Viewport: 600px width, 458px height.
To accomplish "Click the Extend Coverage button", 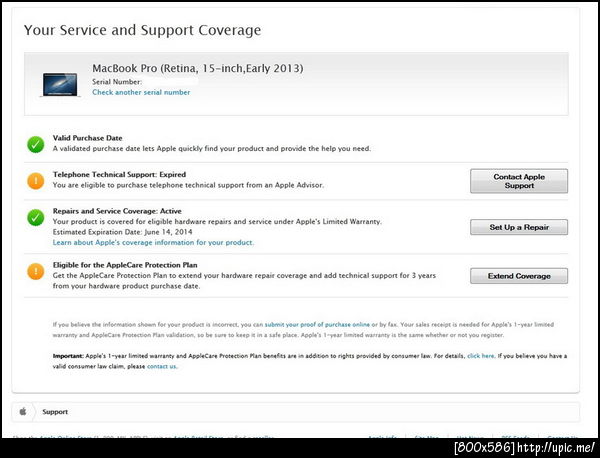I will coord(519,276).
